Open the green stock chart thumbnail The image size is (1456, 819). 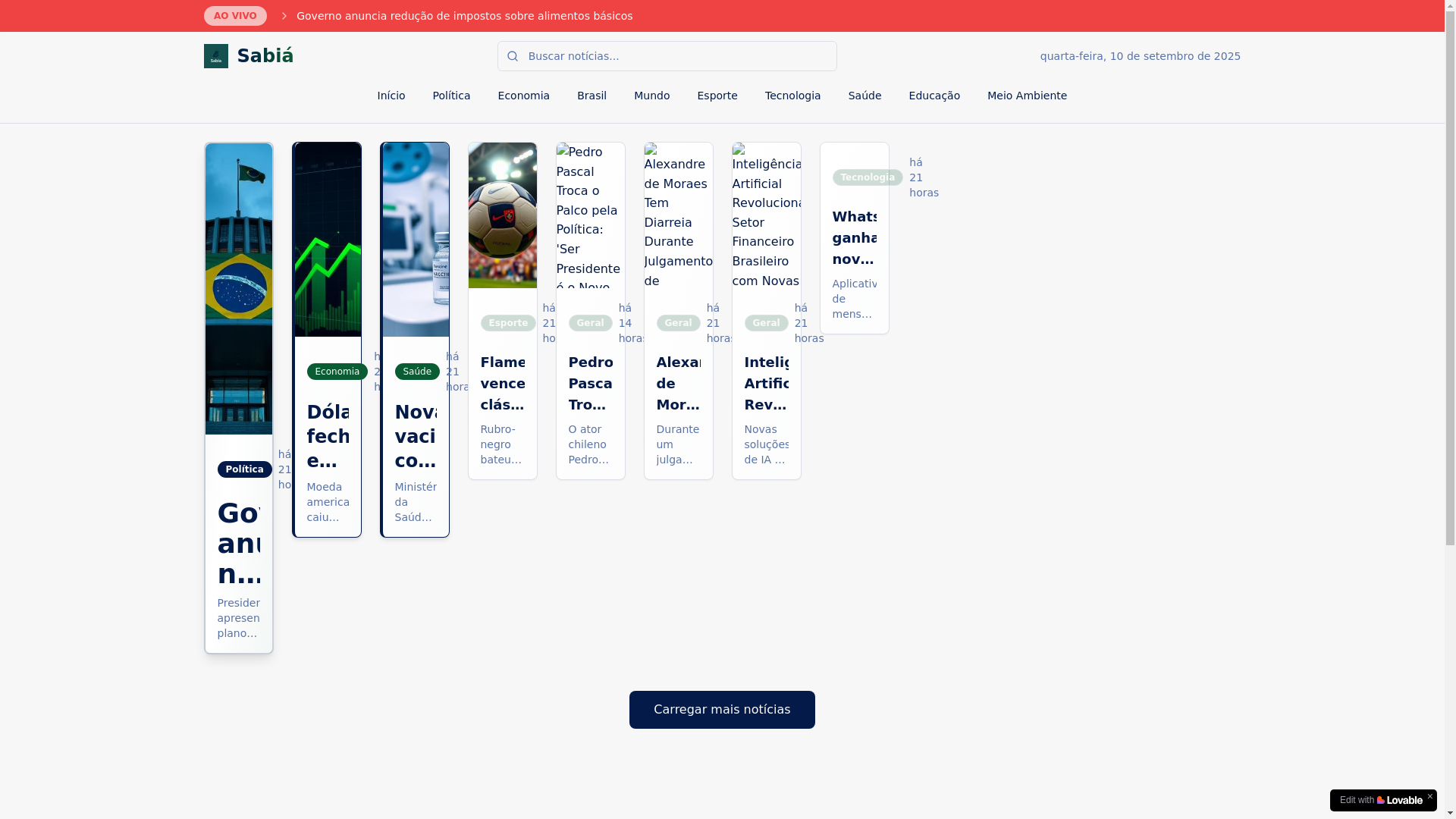point(328,240)
